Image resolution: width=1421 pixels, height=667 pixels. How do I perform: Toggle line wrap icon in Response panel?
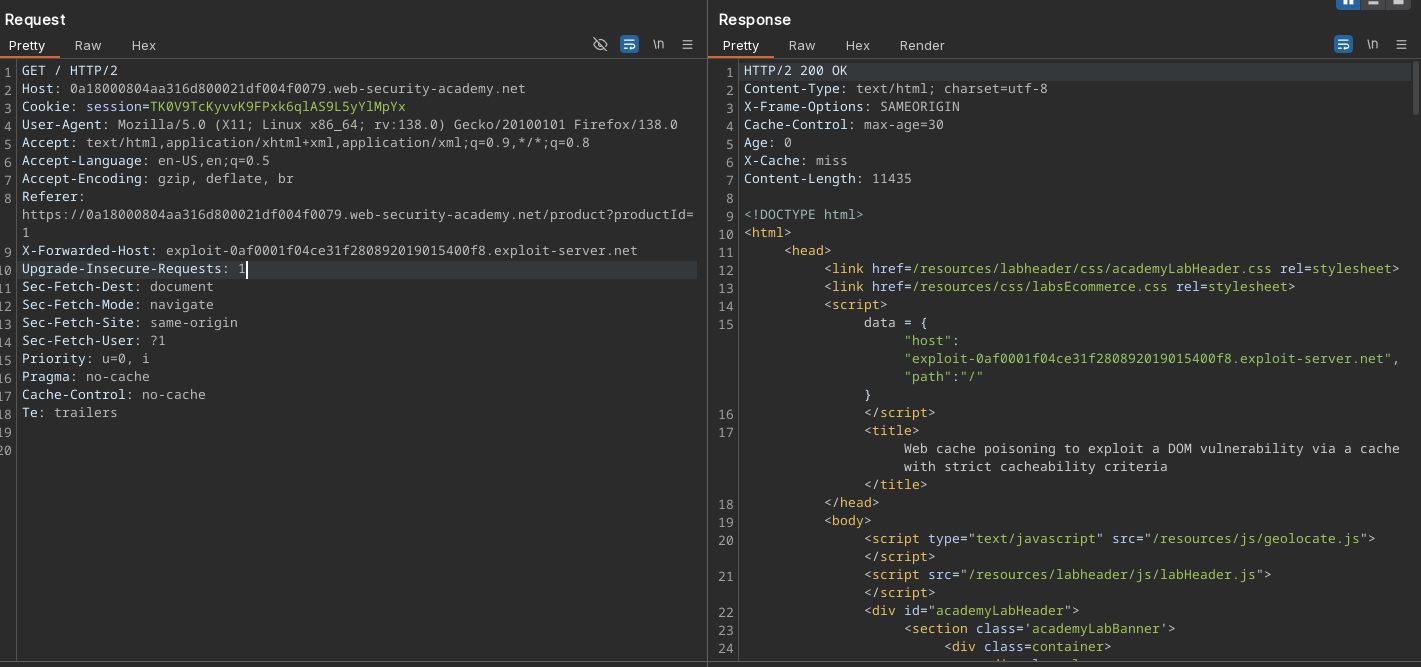pos(1343,45)
